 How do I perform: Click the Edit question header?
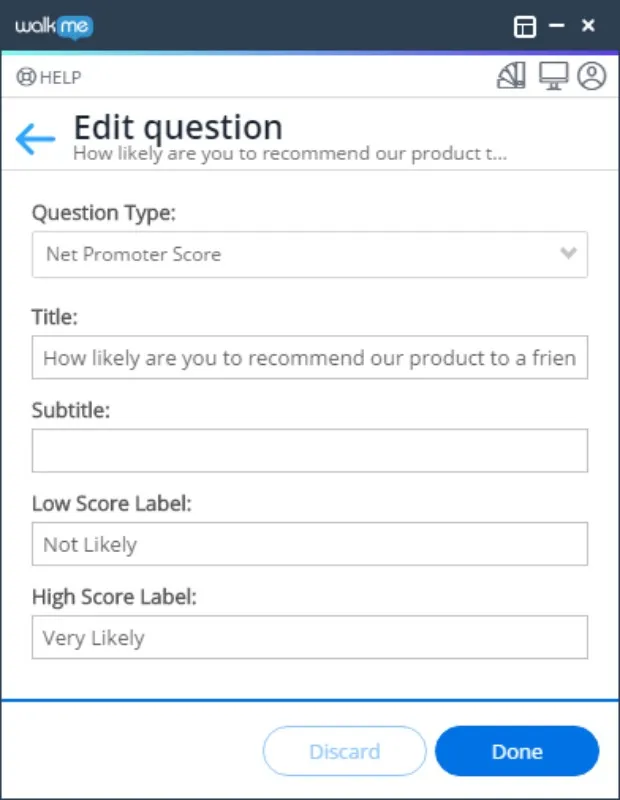point(177,127)
